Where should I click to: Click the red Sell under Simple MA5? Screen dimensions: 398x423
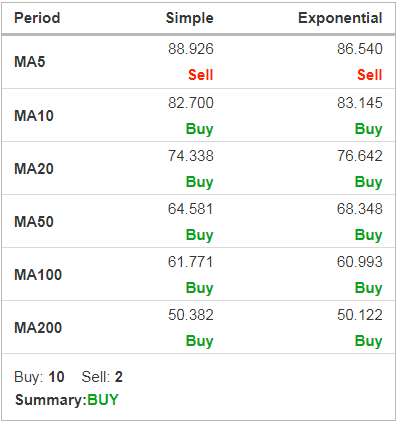tap(200, 75)
